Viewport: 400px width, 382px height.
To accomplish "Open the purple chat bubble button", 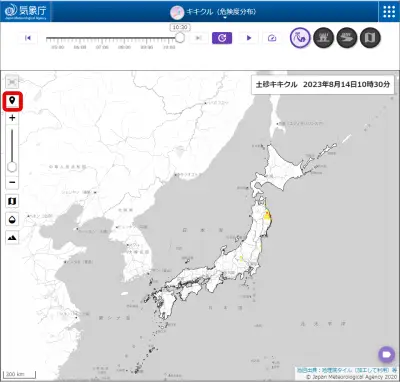I will 387,354.
